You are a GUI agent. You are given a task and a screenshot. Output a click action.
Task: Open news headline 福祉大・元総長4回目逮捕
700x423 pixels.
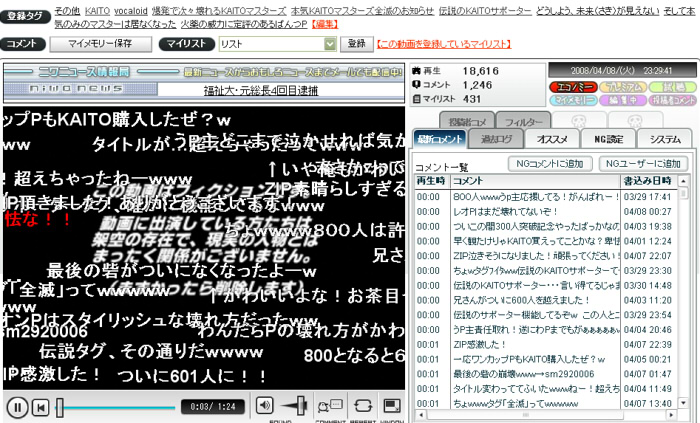tap(261, 91)
